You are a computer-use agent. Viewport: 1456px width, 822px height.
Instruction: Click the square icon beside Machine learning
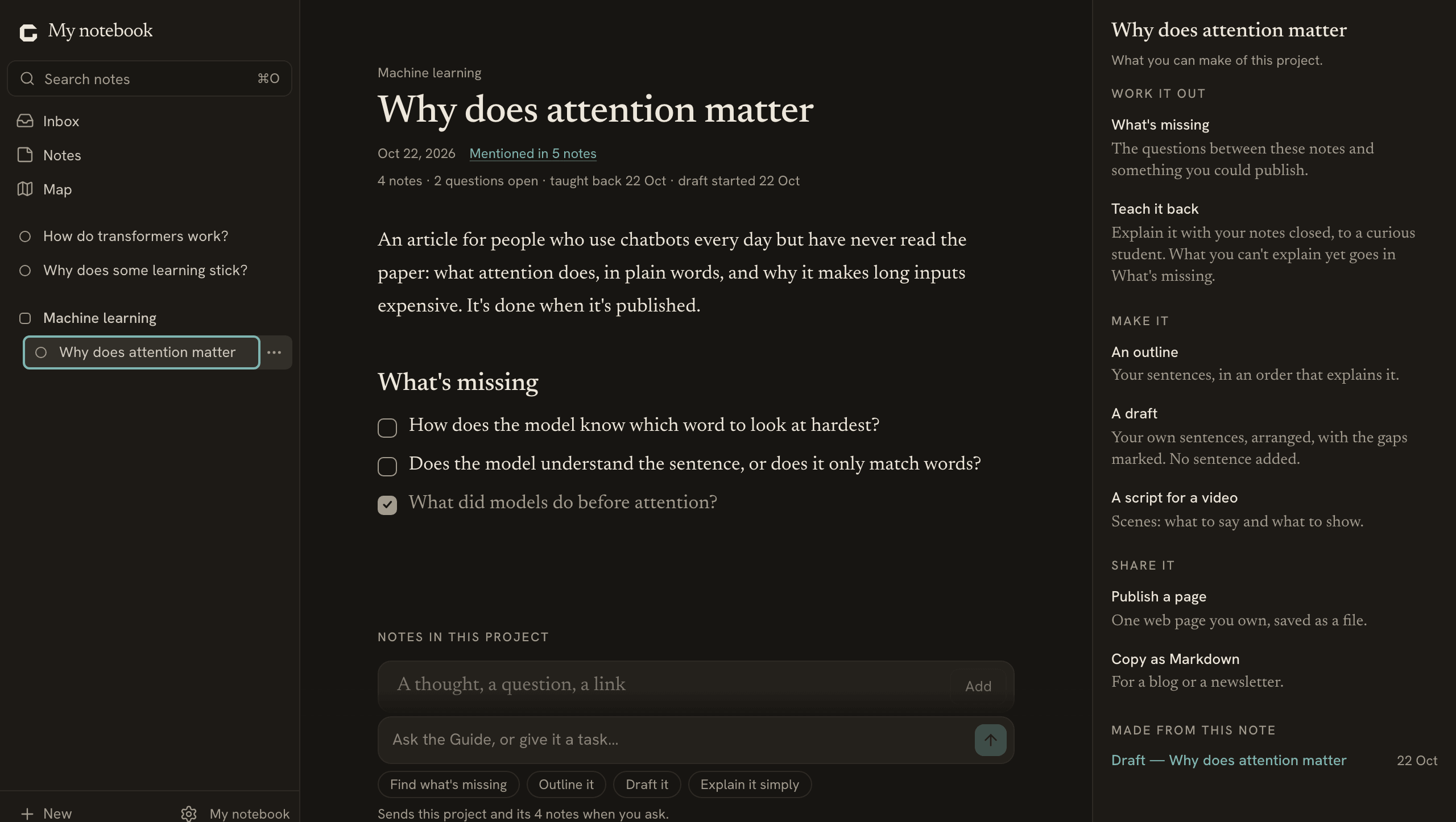click(25, 318)
